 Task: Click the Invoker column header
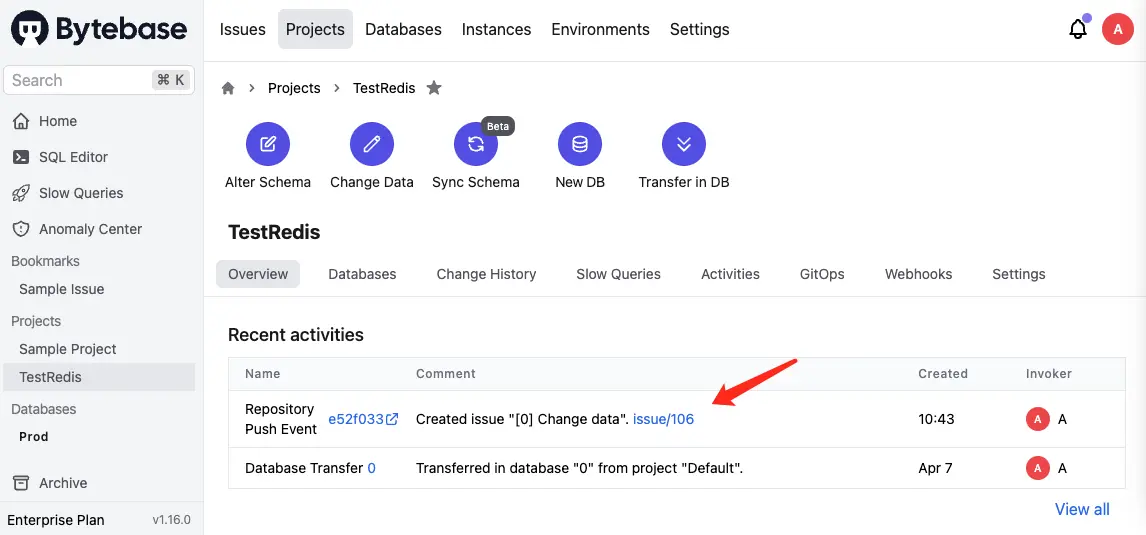(x=1049, y=373)
